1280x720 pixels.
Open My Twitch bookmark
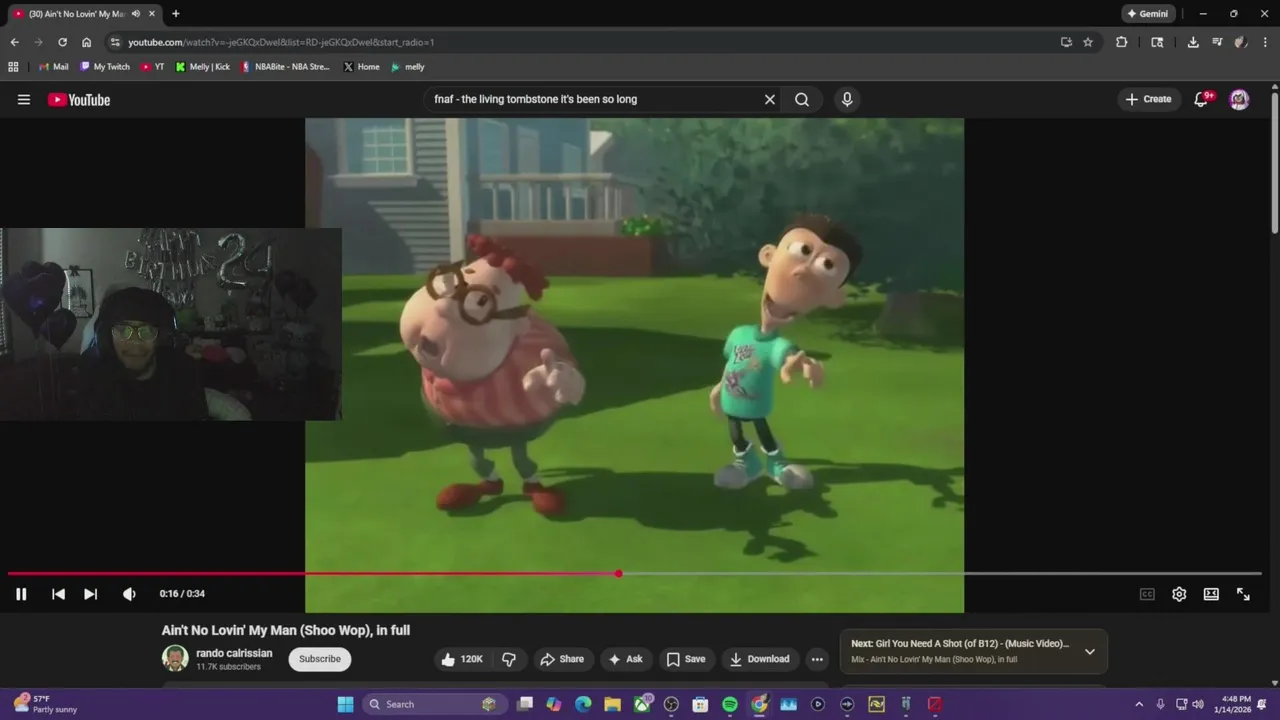coord(105,67)
